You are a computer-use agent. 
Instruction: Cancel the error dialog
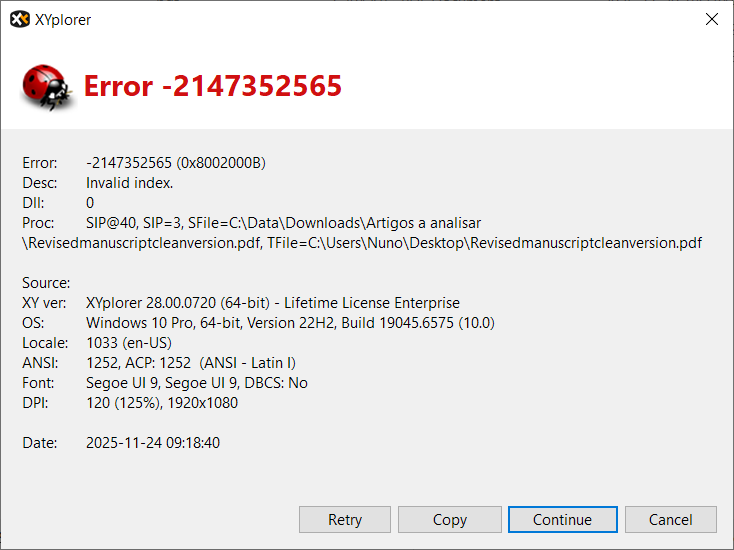[x=670, y=519]
